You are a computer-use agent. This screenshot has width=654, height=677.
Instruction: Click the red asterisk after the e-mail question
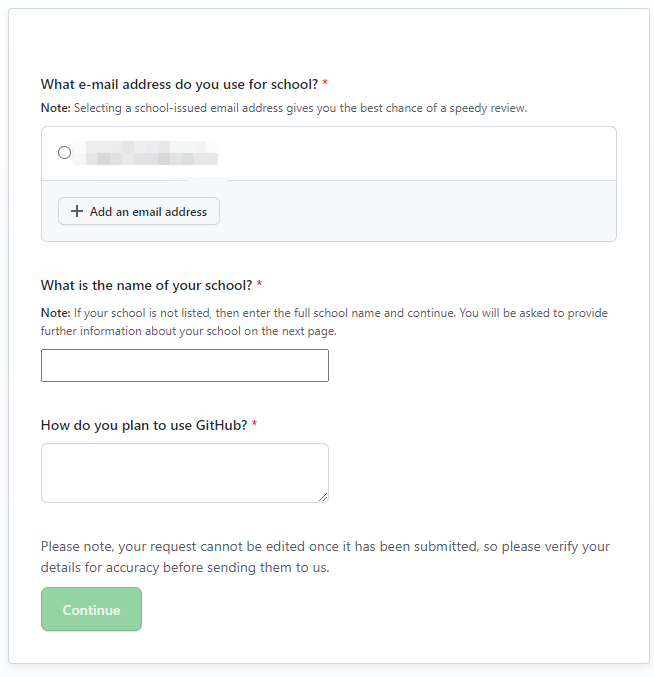tap(325, 85)
